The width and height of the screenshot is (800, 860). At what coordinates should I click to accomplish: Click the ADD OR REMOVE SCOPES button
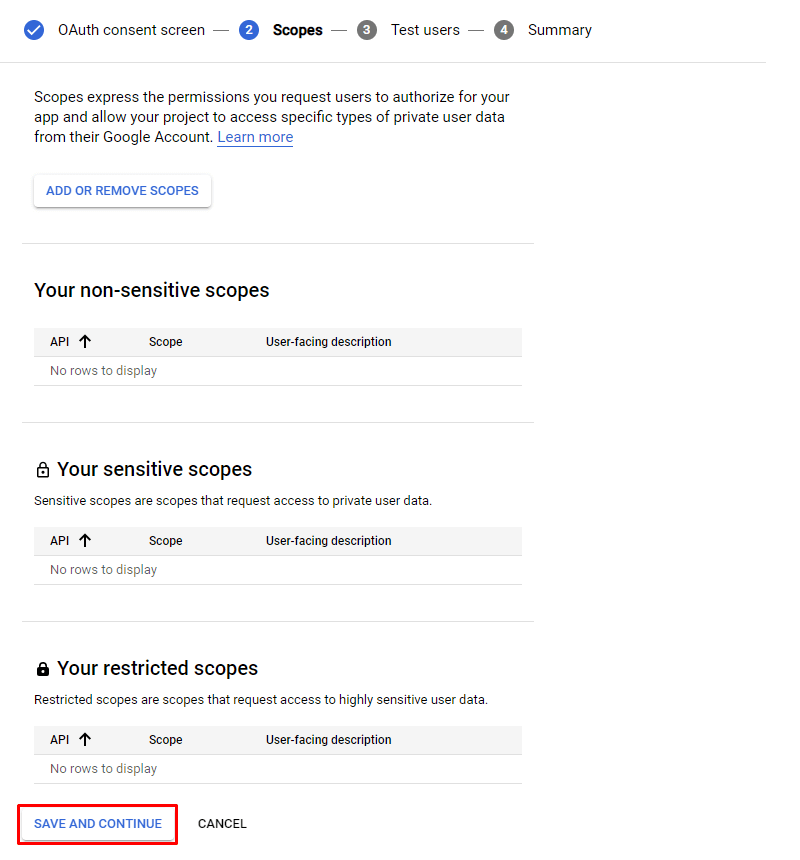click(122, 190)
